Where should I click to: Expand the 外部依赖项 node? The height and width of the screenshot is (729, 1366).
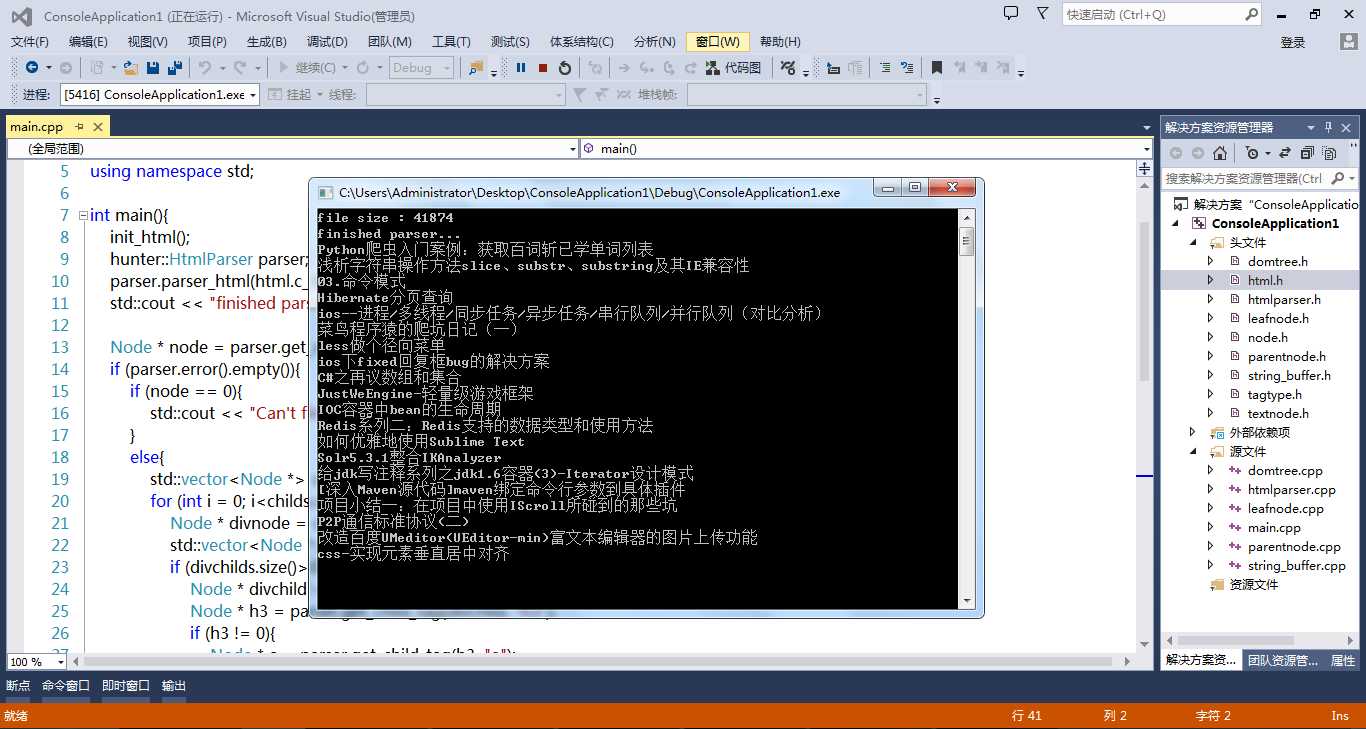point(1193,433)
